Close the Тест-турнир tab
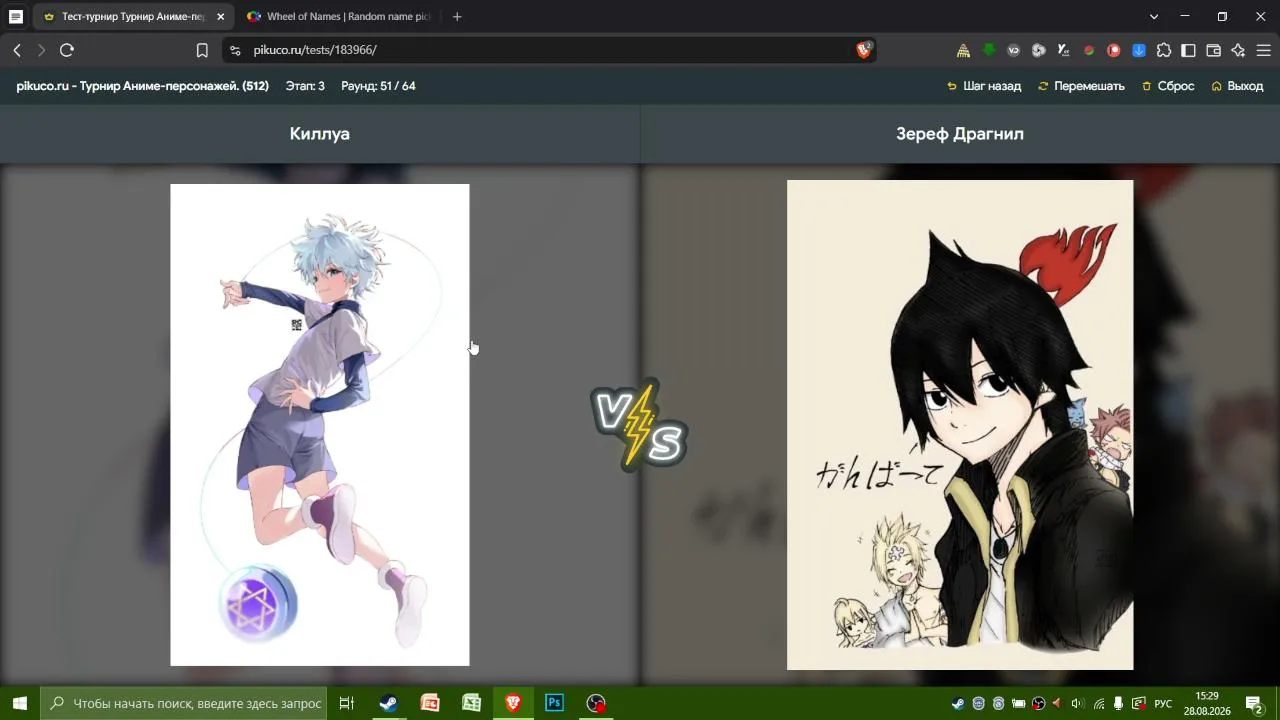Screen dimensions: 1280x720 tap(220, 17)
